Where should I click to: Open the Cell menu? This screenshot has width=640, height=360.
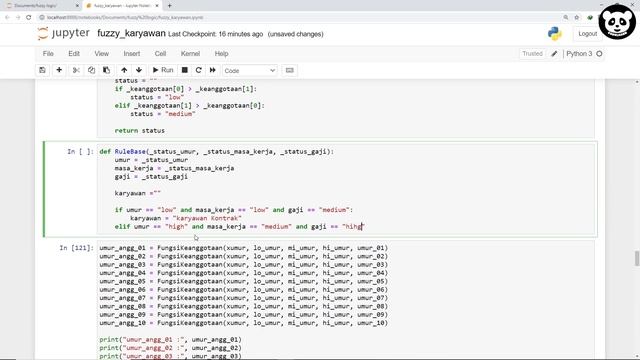pyautogui.click(x=160, y=53)
